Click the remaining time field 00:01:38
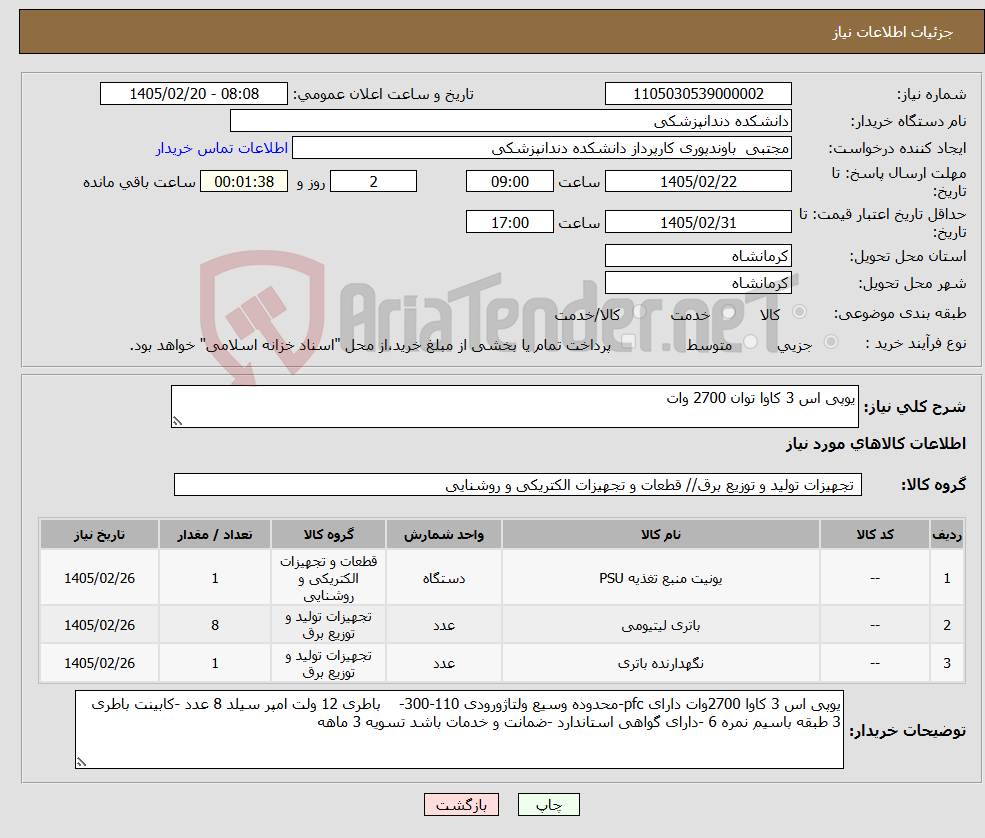This screenshot has height=838, width=985. pos(244,182)
